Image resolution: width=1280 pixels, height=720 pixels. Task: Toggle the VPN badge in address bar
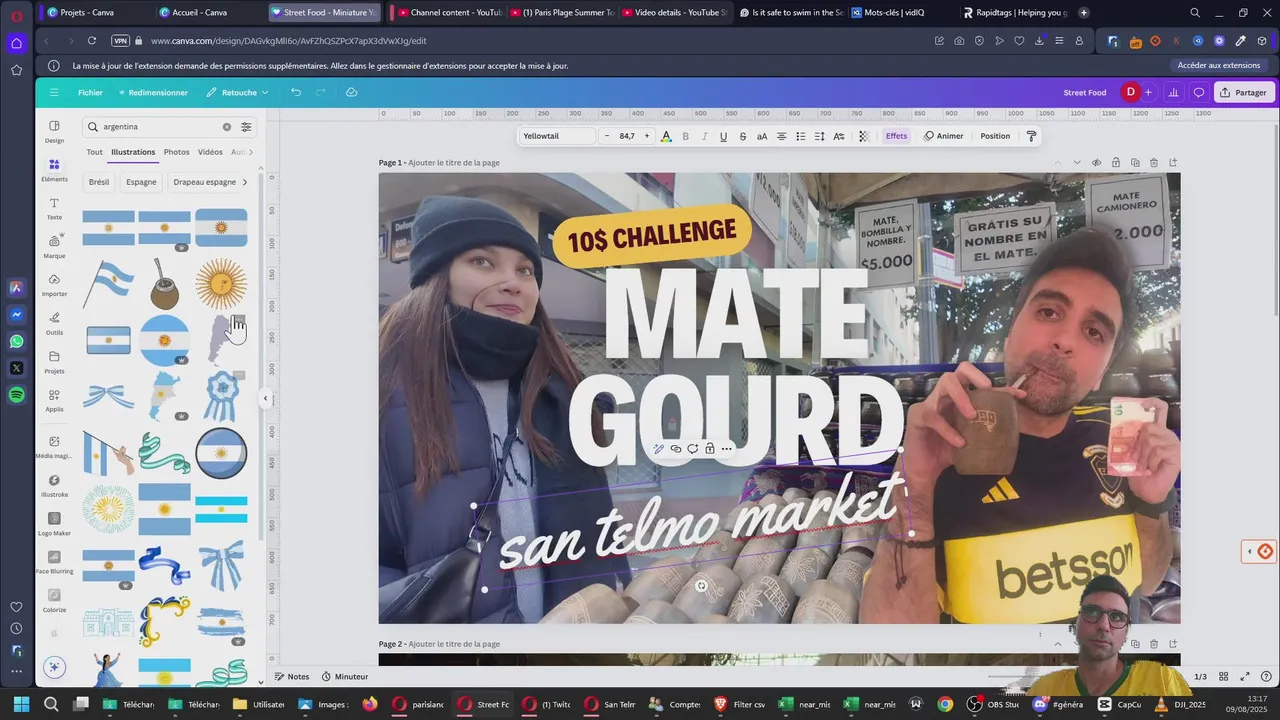click(x=121, y=41)
